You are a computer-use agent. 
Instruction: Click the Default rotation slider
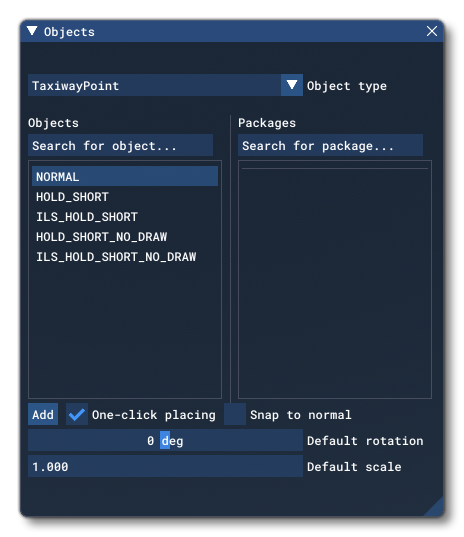pos(165,440)
